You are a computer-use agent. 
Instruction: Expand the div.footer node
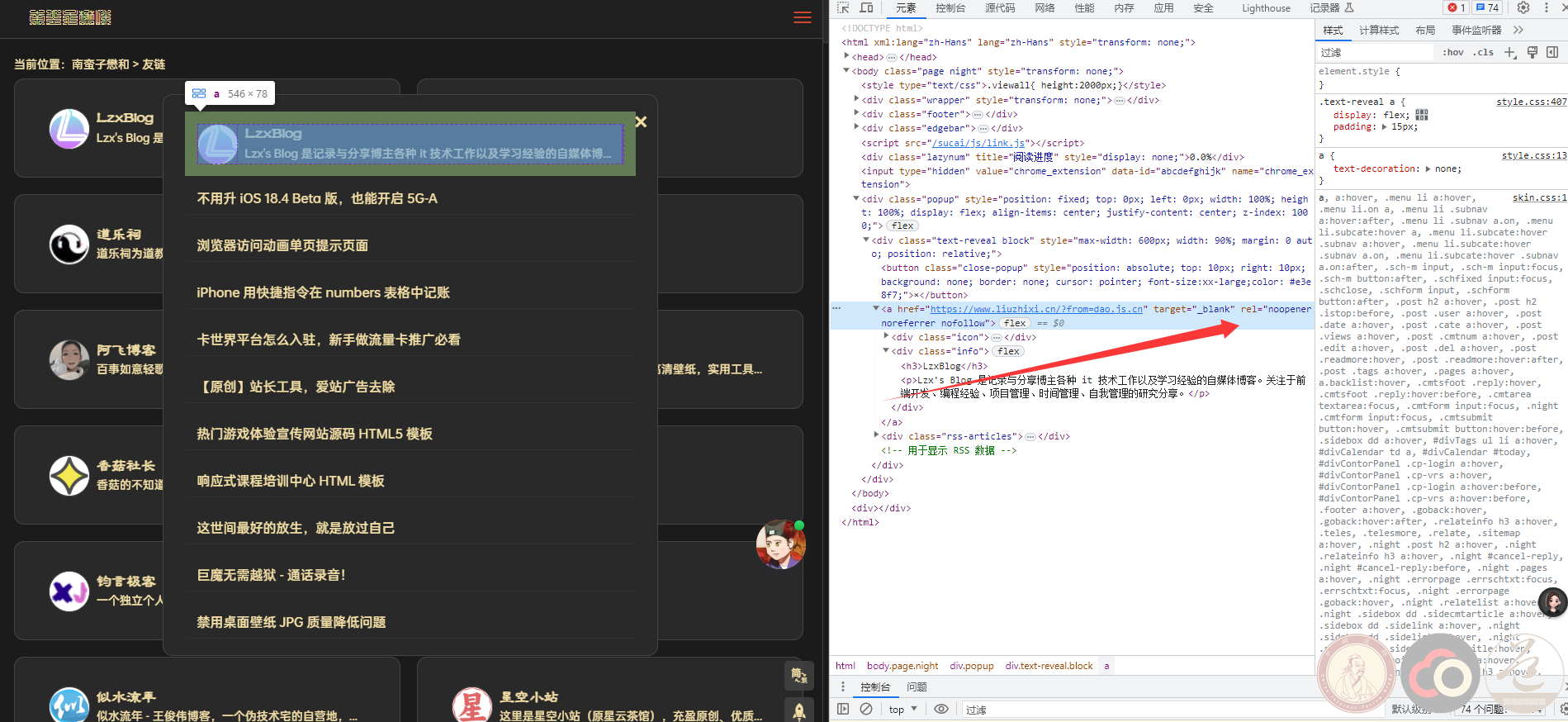pyautogui.click(x=856, y=113)
